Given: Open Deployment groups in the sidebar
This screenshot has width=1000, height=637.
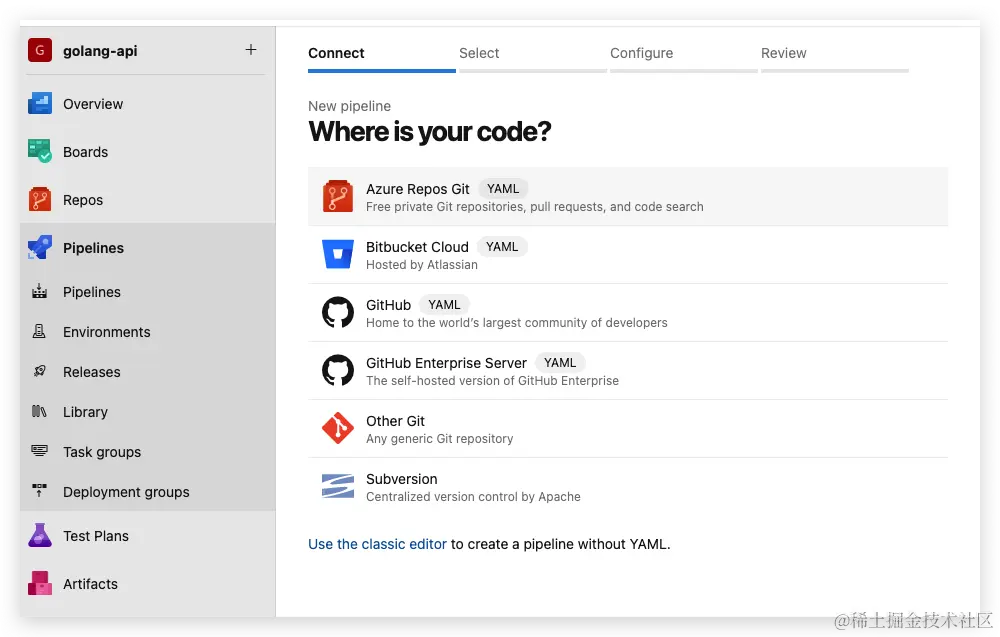Looking at the screenshot, I should pyautogui.click(x=126, y=492).
